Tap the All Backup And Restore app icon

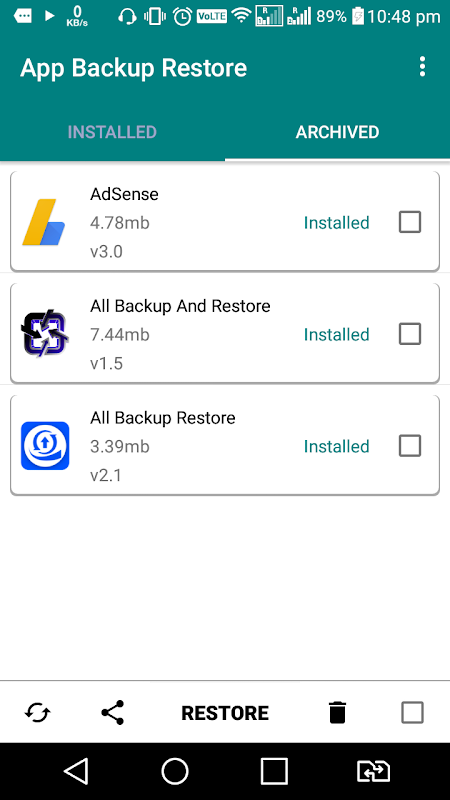[x=45, y=334]
